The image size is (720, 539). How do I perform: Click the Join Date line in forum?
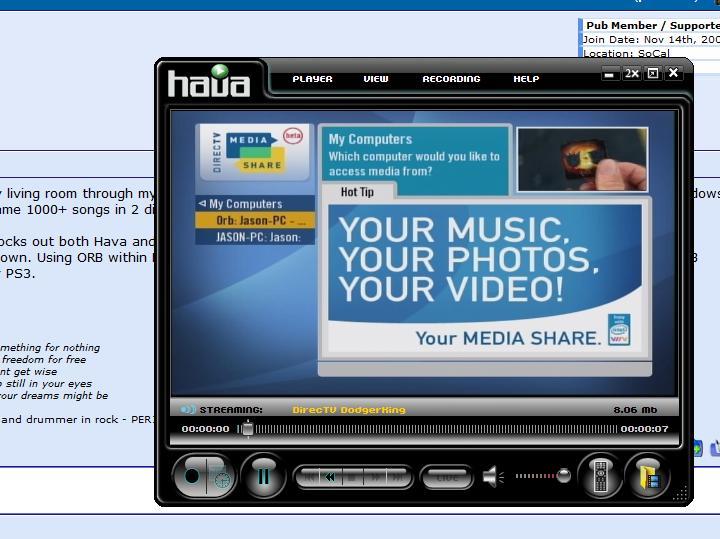(x=651, y=39)
